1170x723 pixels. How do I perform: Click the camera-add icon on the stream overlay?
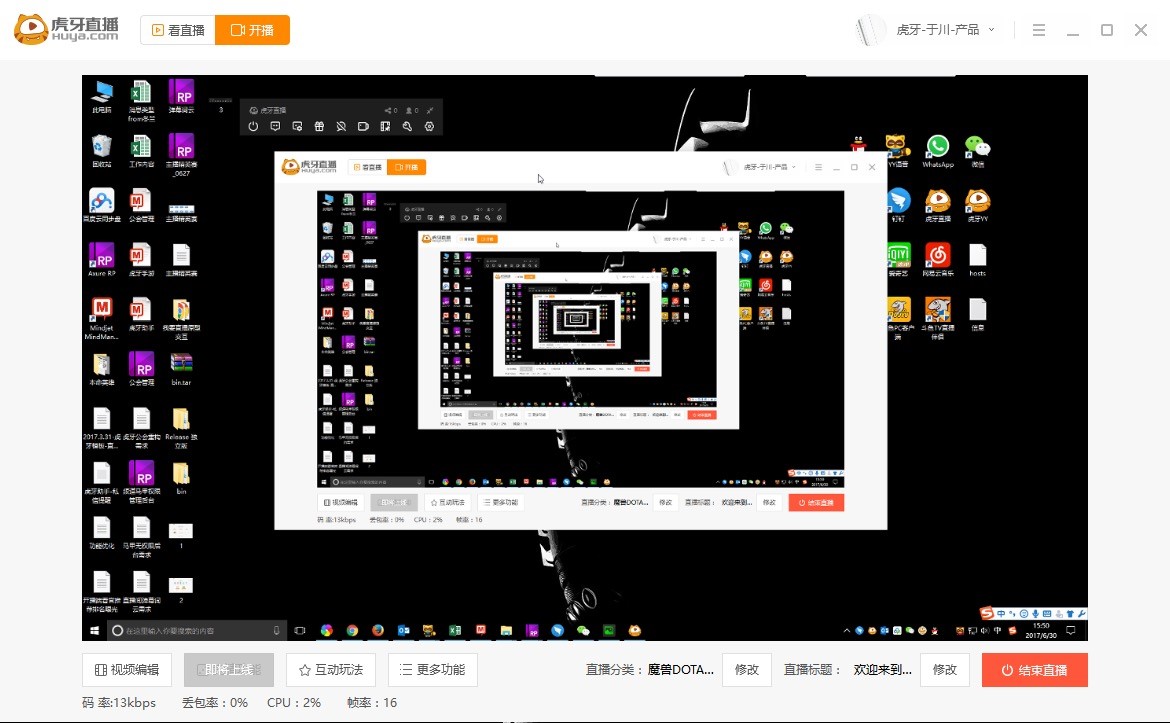click(297, 126)
